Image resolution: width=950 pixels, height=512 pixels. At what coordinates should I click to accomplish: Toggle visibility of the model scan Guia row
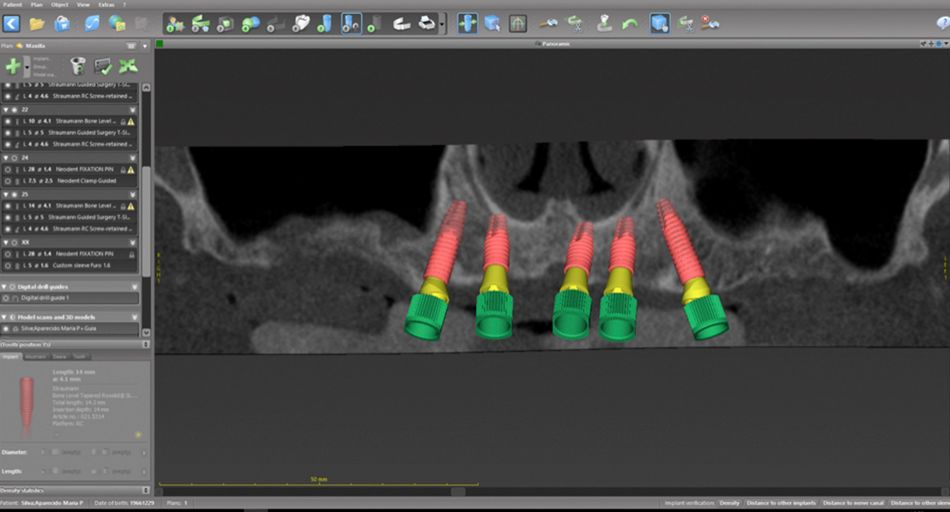pyautogui.click(x=6, y=328)
